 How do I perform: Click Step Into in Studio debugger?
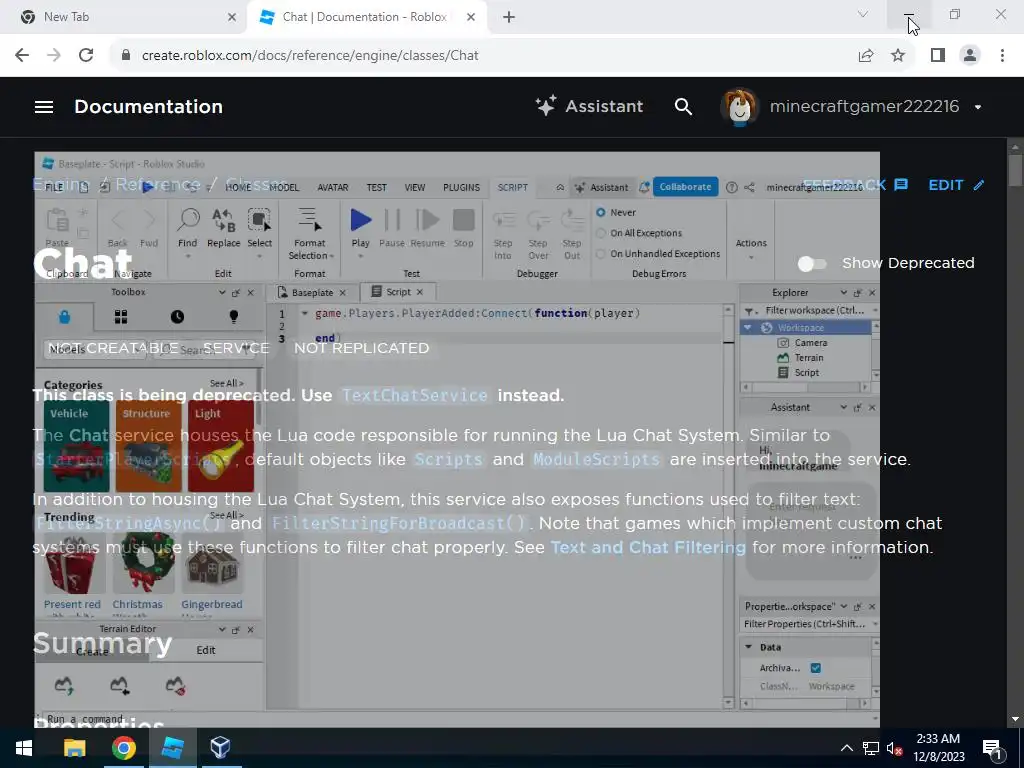pyautogui.click(x=503, y=235)
